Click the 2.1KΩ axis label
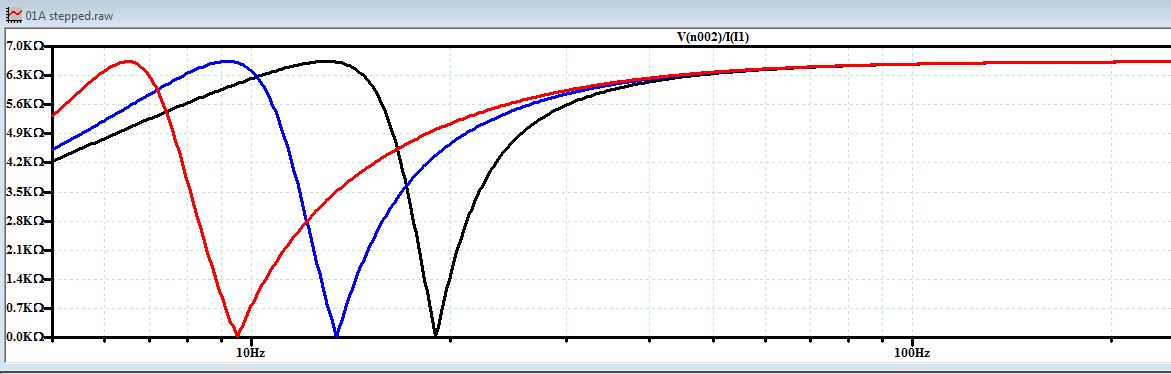The height and width of the screenshot is (374, 1171). pyautogui.click(x=24, y=250)
